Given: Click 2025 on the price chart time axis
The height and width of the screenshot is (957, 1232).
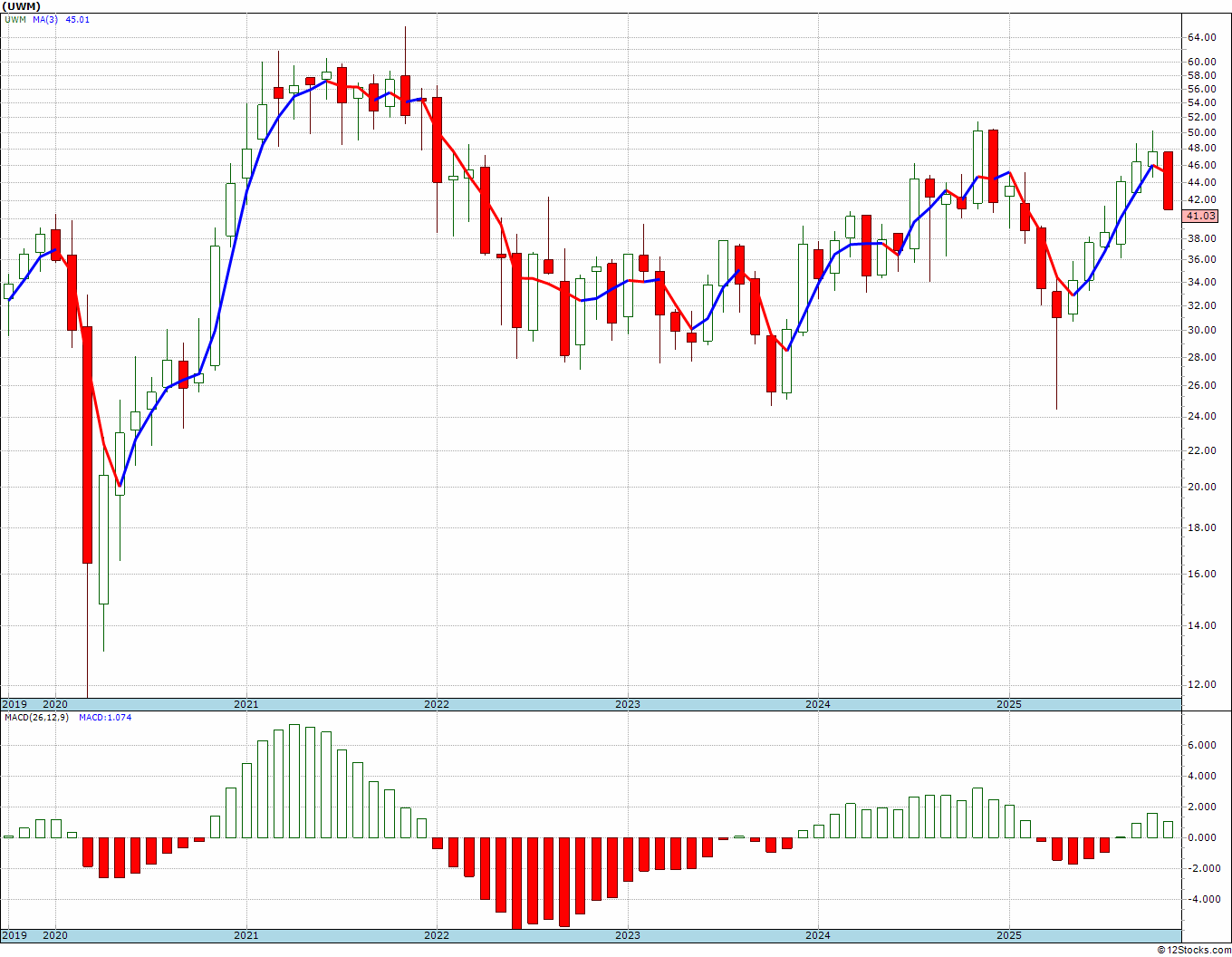Looking at the screenshot, I should tap(1009, 704).
